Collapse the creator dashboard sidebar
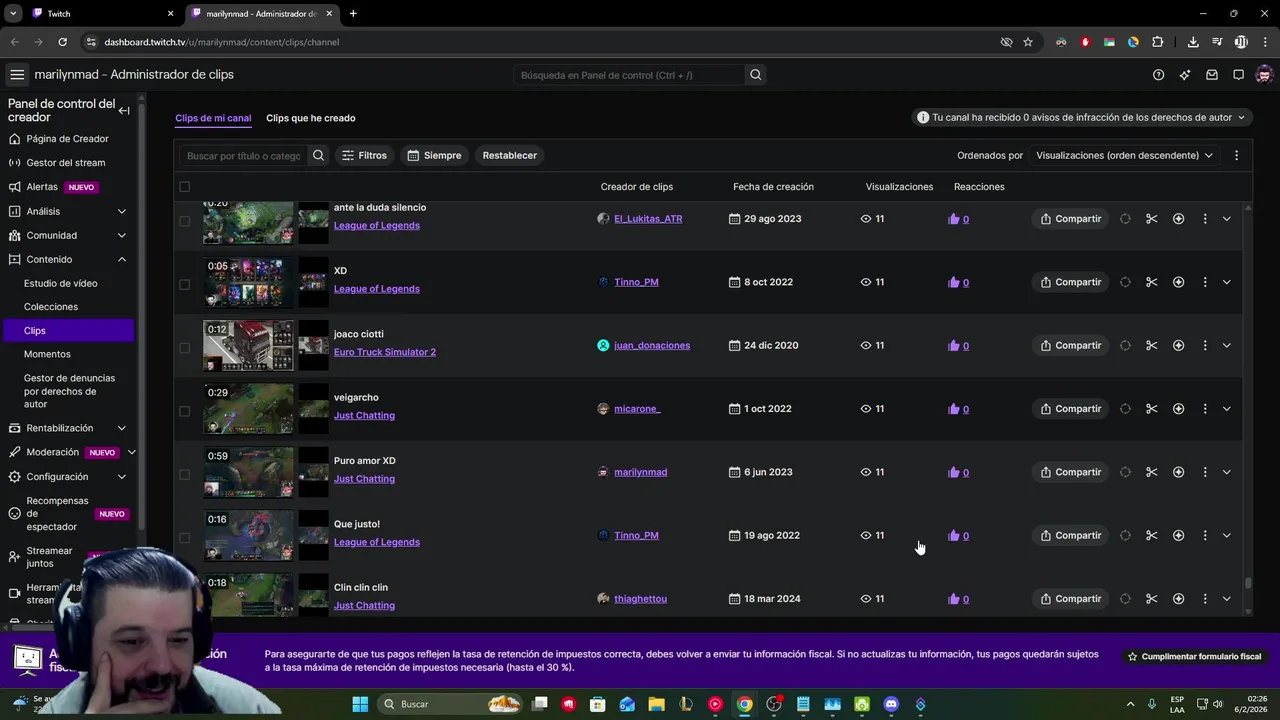The image size is (1280, 720). [124, 110]
